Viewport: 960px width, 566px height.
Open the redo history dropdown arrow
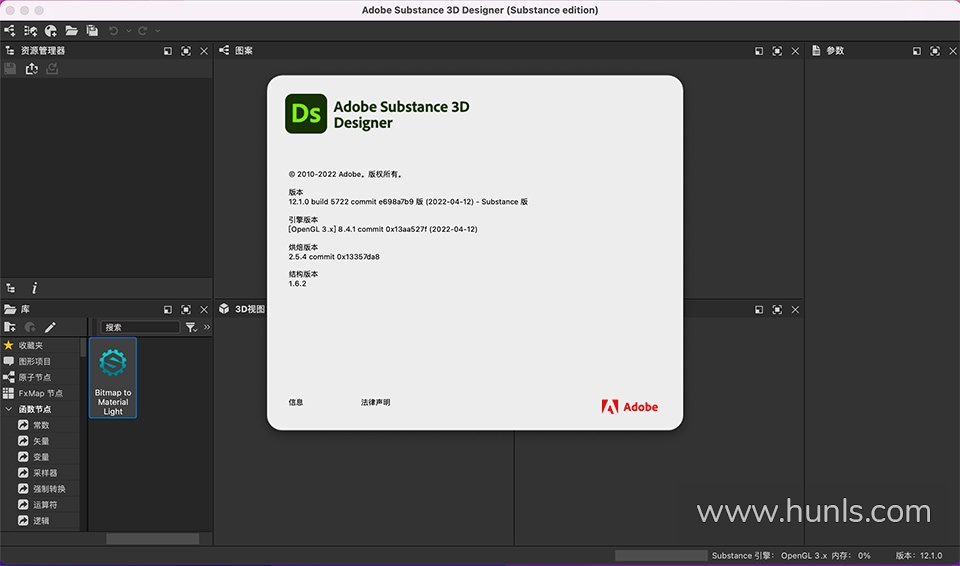[157, 31]
